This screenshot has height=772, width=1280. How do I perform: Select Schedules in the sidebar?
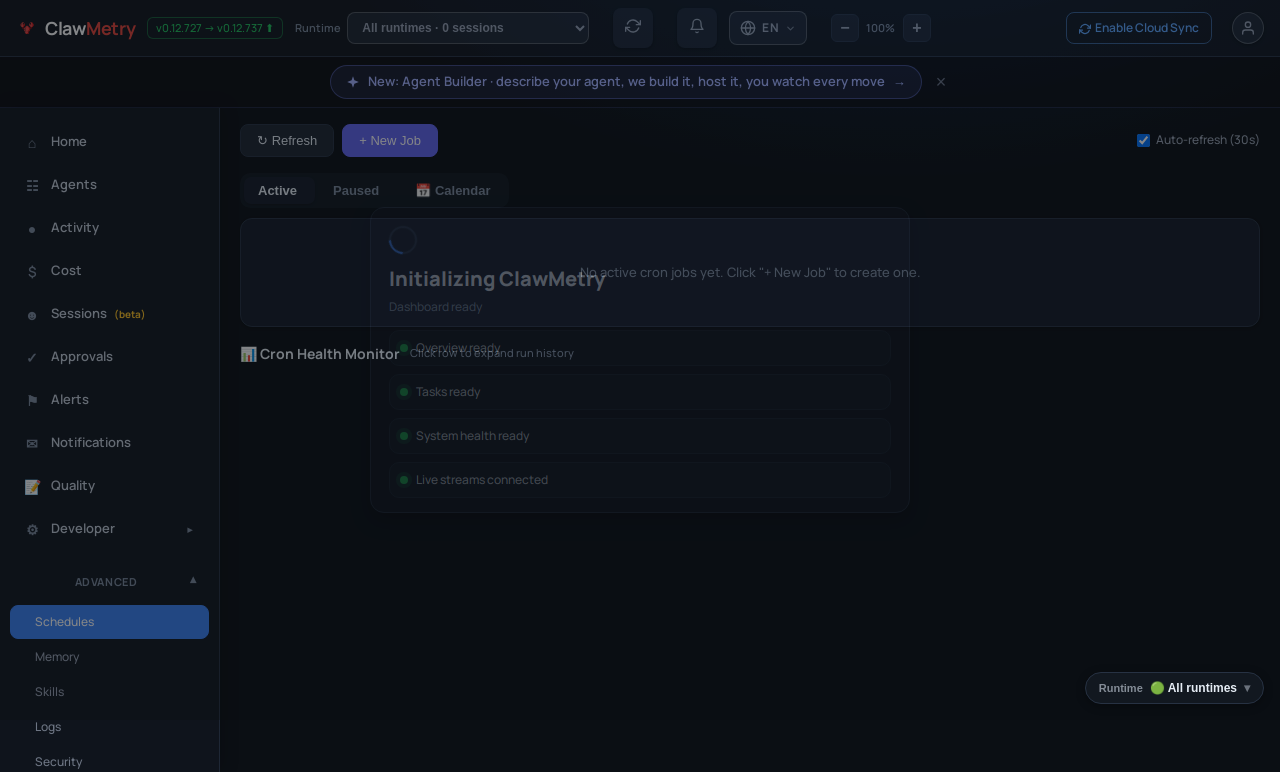point(110,622)
